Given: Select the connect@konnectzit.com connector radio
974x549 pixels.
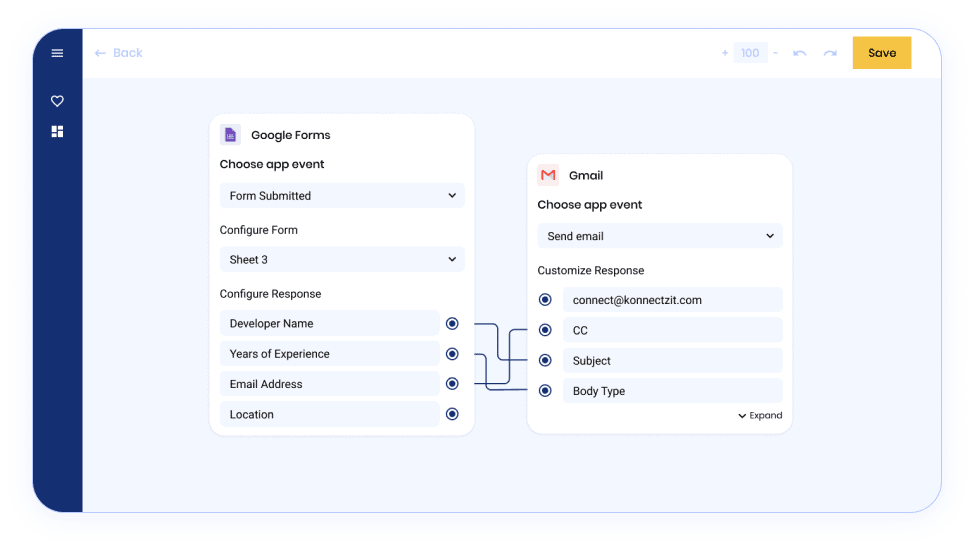Looking at the screenshot, I should click(x=545, y=300).
